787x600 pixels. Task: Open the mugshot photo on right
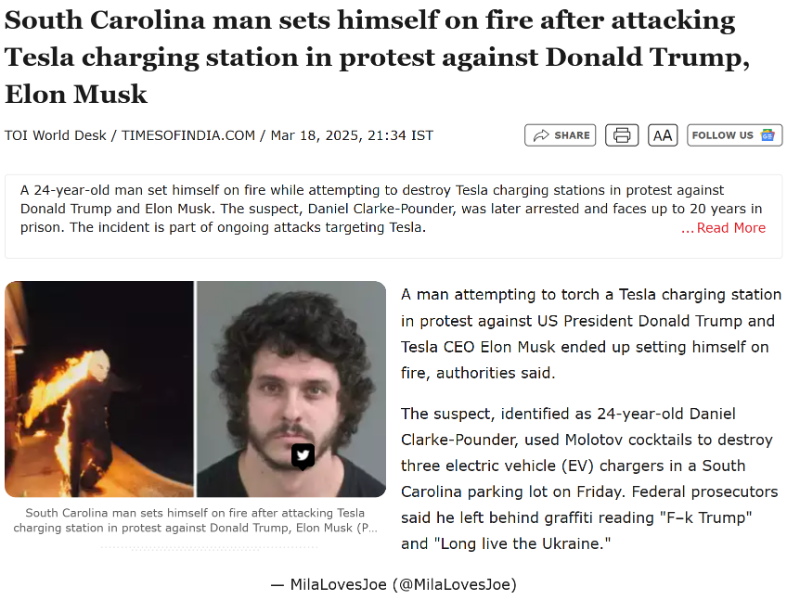[x=291, y=389]
